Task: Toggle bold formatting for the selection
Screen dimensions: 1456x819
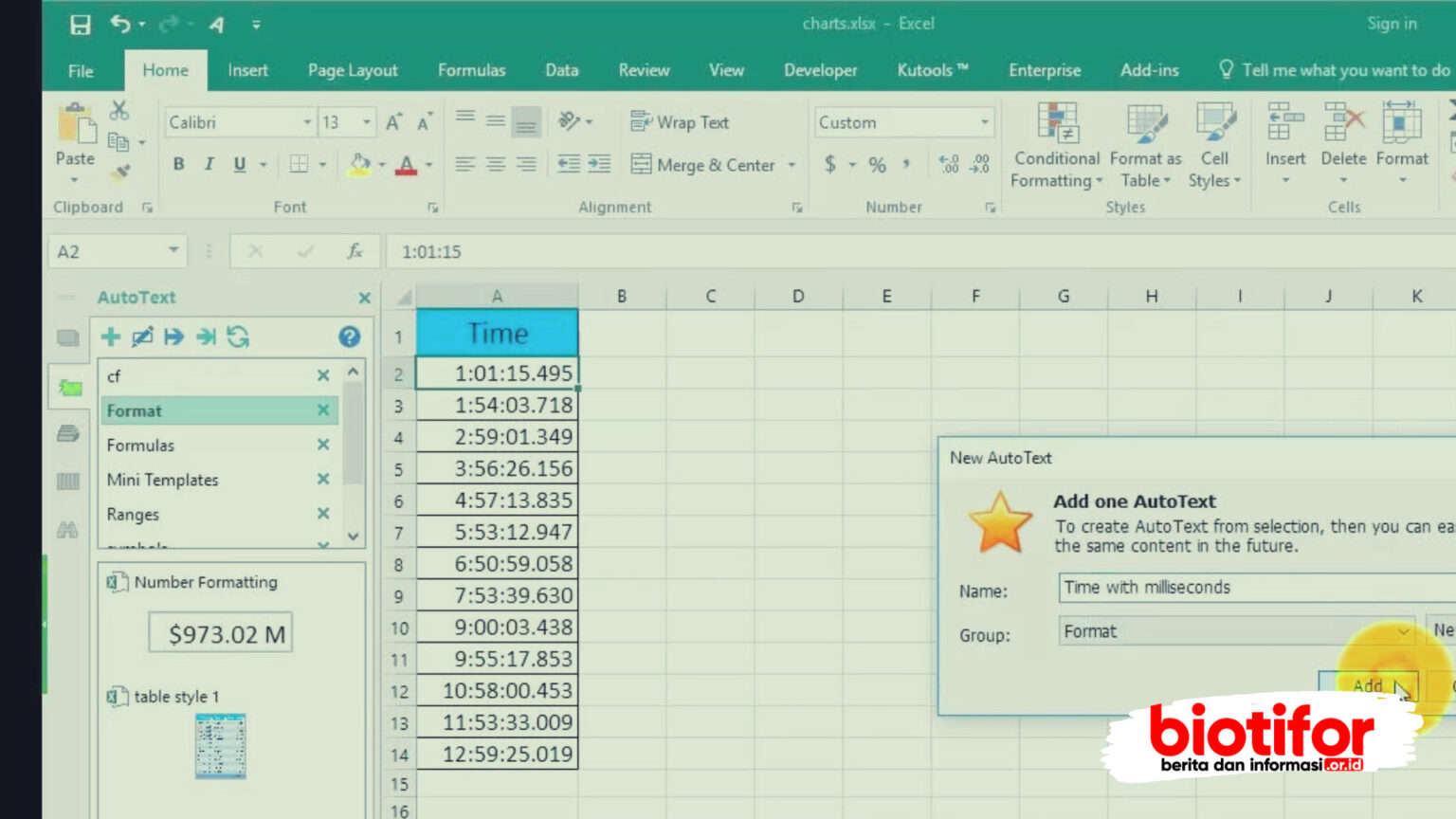Action: tap(178, 163)
